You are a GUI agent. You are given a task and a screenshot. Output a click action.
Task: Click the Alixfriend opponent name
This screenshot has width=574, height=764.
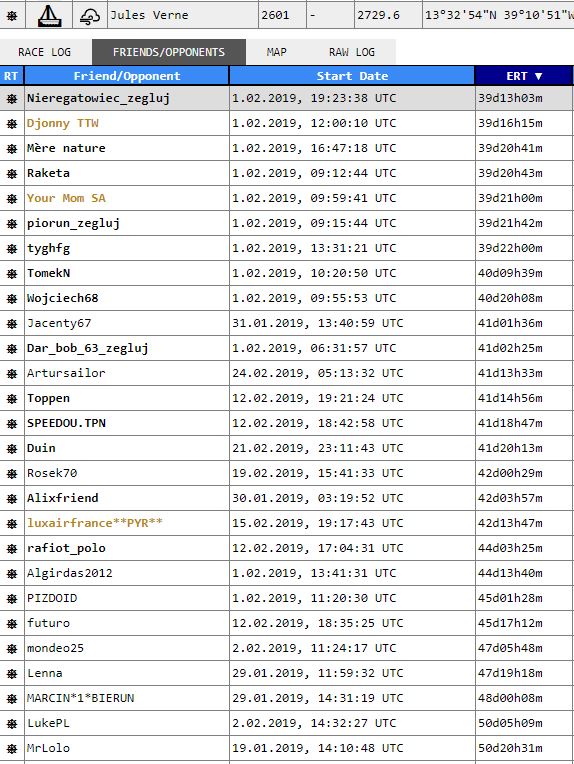62,498
